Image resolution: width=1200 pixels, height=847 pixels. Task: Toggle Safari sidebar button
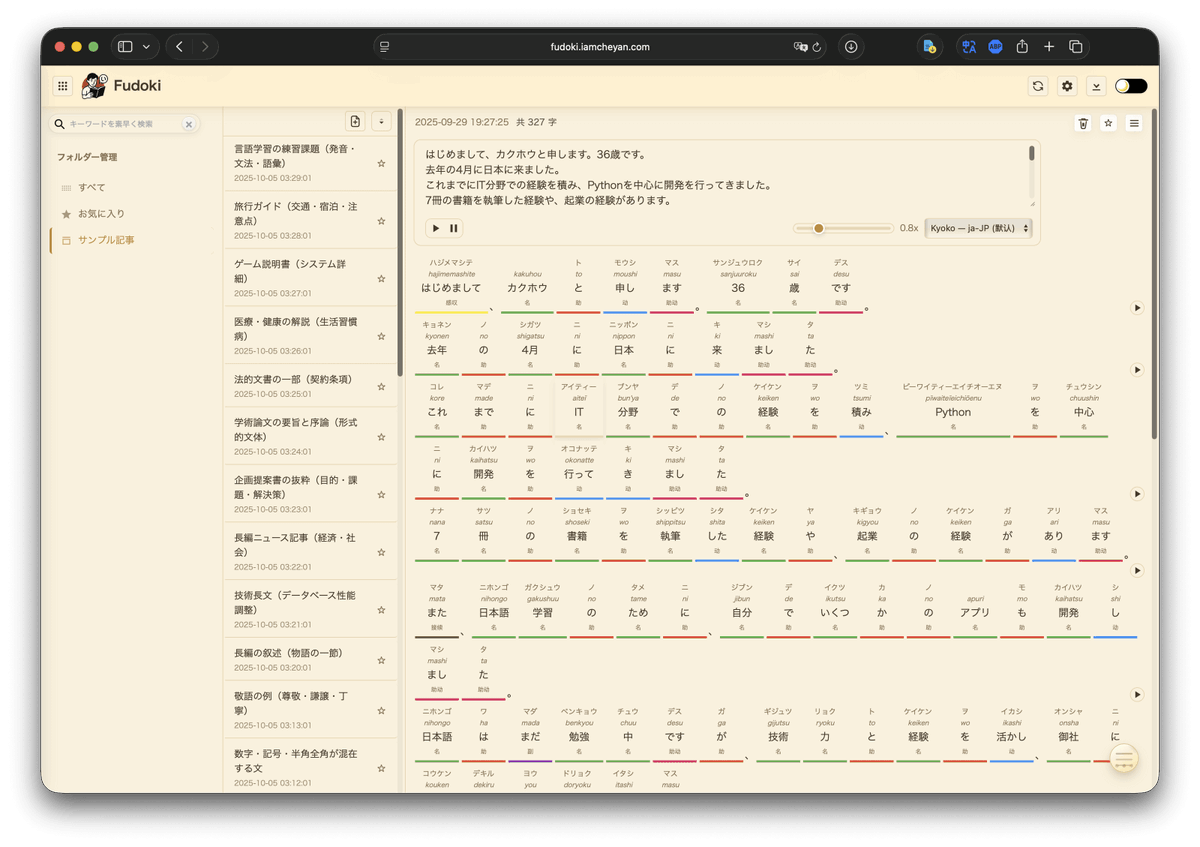(125, 47)
